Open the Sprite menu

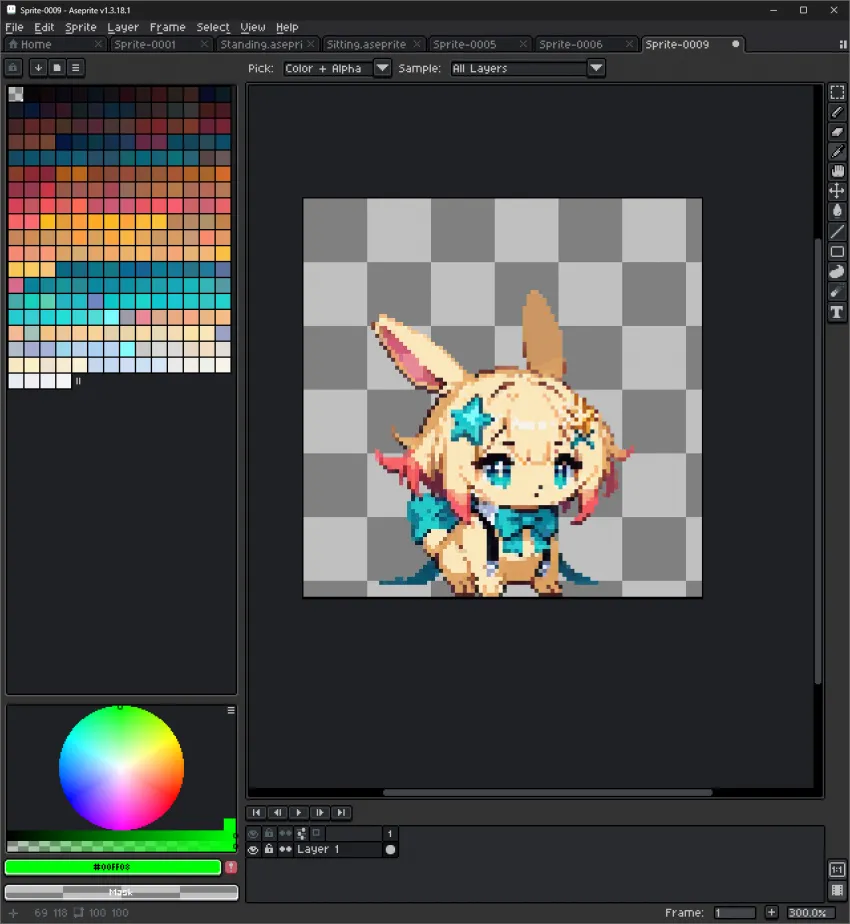pos(81,27)
